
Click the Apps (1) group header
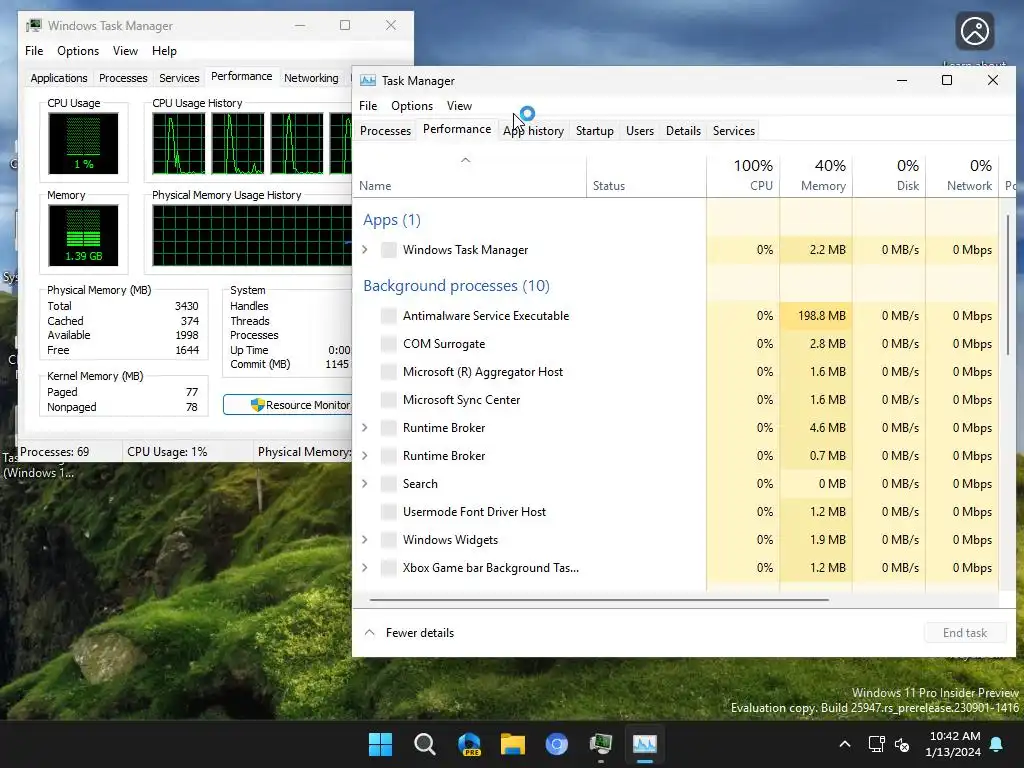(392, 219)
